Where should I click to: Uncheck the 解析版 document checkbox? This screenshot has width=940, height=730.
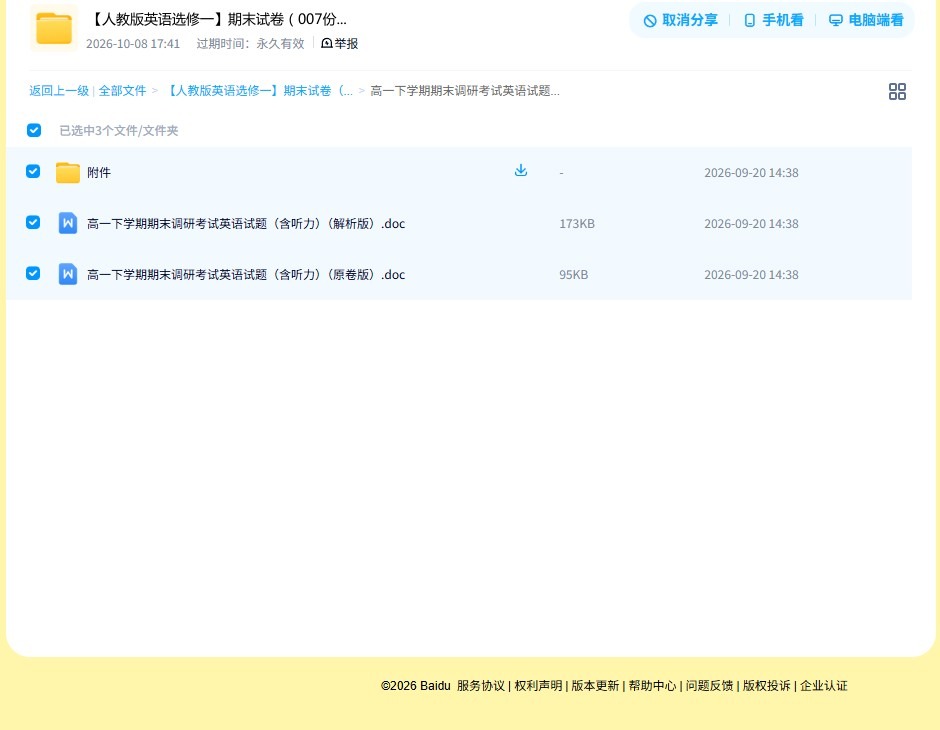33,222
